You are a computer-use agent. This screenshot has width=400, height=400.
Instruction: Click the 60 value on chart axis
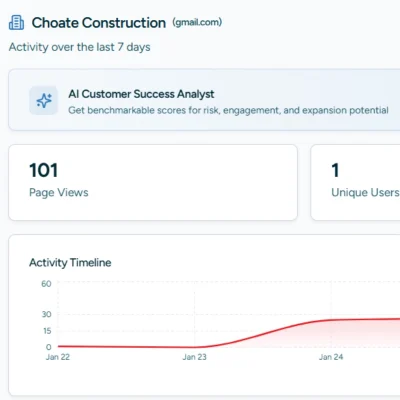click(x=46, y=284)
